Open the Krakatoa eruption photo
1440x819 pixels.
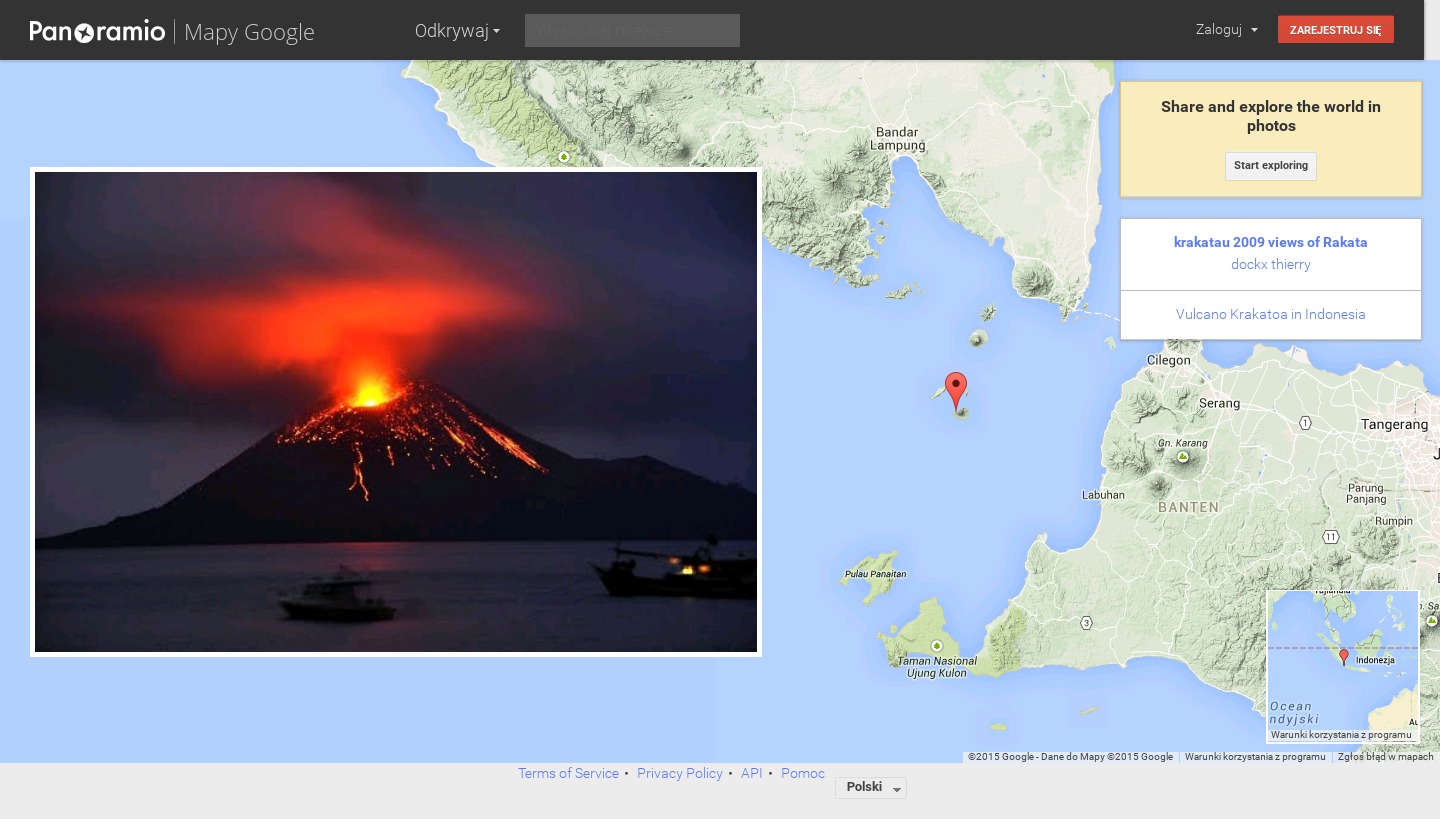[396, 412]
